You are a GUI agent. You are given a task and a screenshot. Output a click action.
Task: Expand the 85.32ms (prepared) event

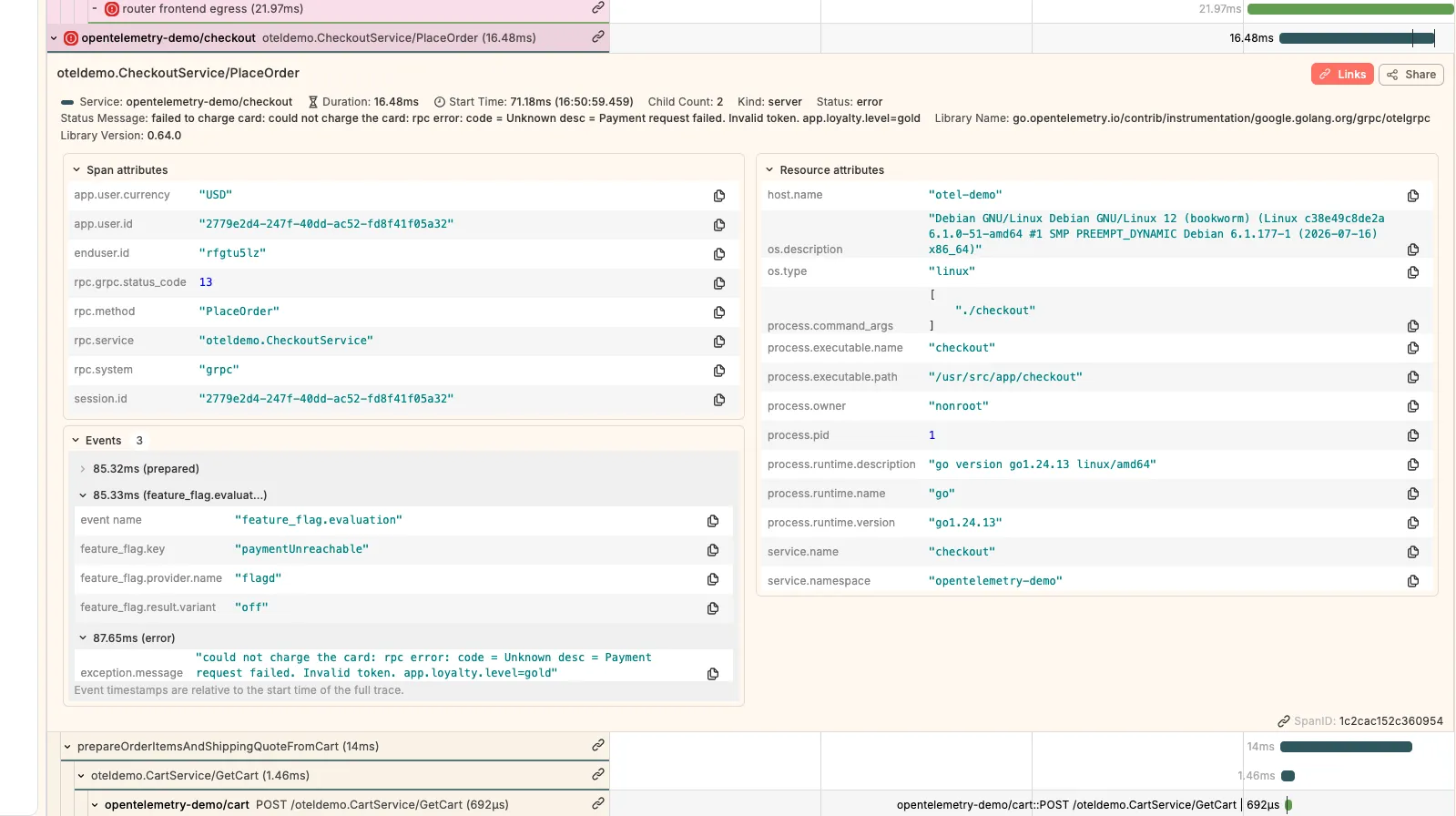click(83, 469)
